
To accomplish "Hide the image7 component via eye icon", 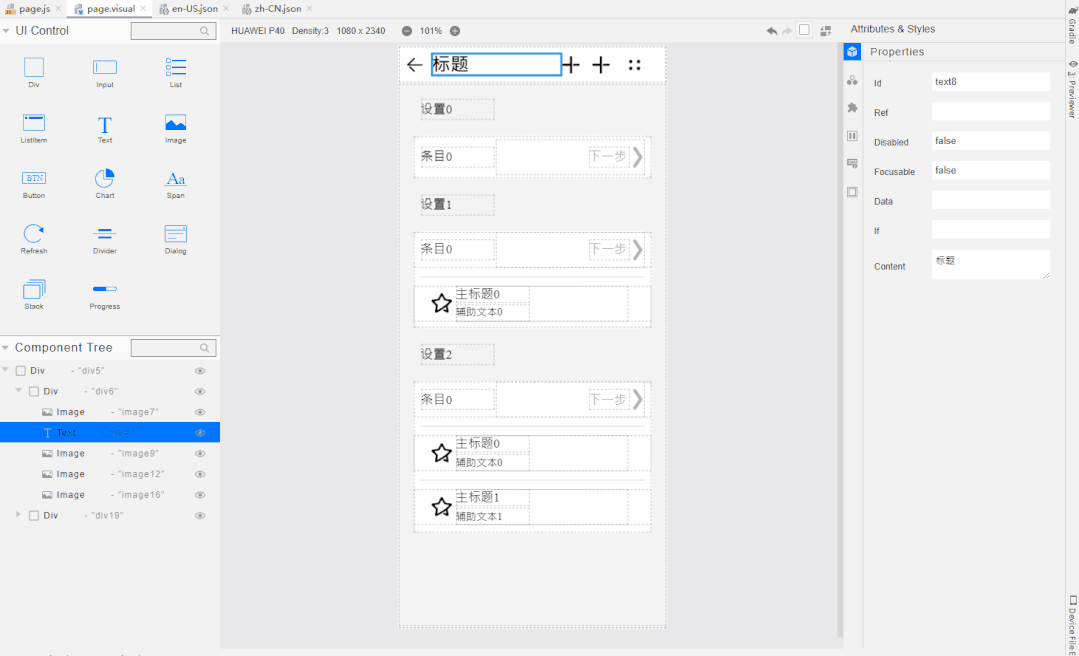I will point(200,412).
